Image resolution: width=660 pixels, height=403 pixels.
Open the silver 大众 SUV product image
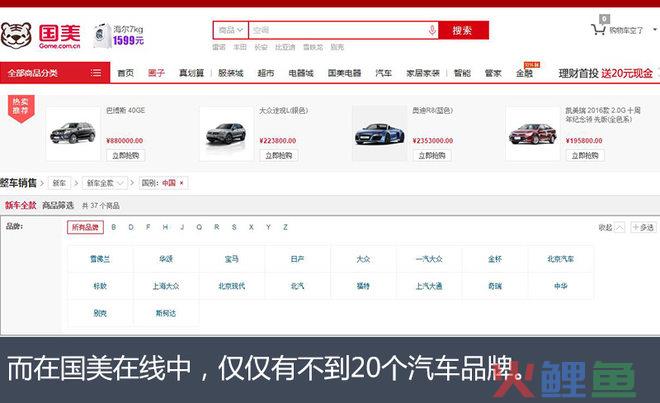pos(226,133)
